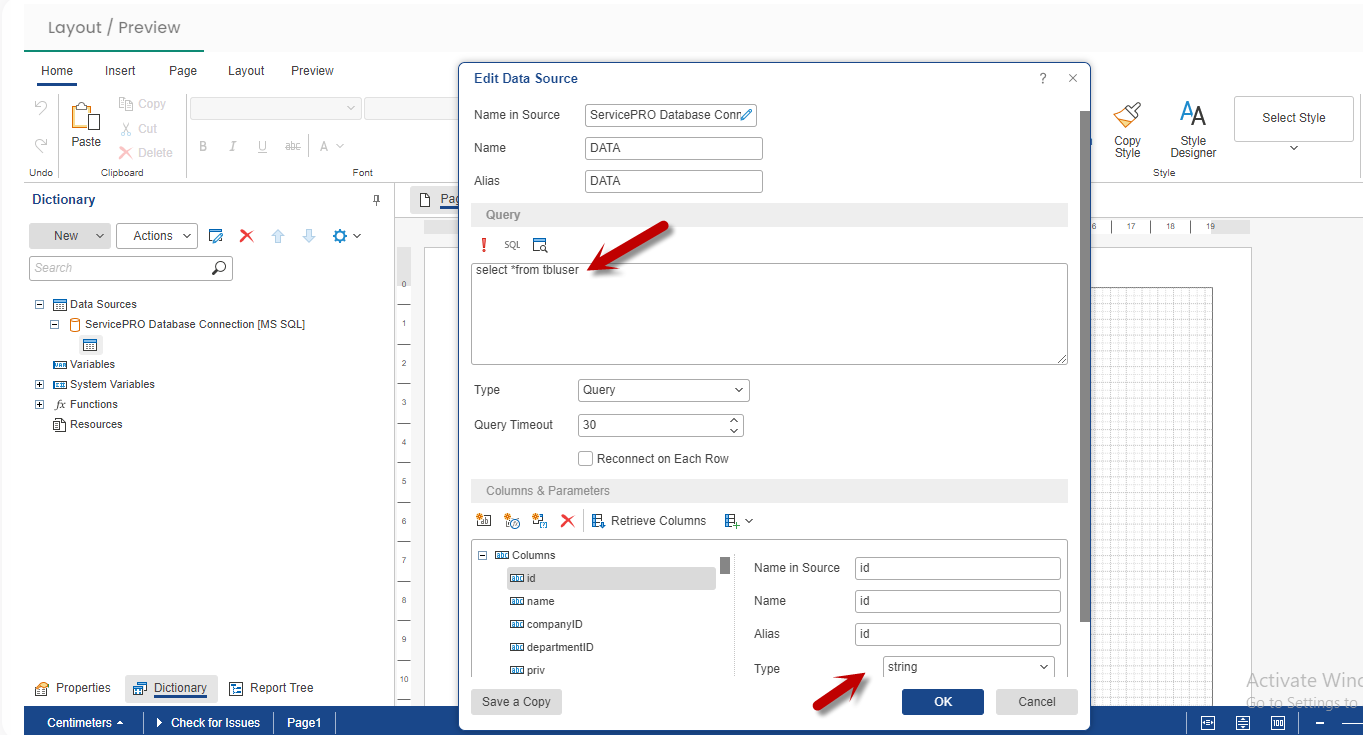This screenshot has height=735, width=1363.
Task: Open the View Data icon in Query toolbar
Action: click(x=540, y=245)
